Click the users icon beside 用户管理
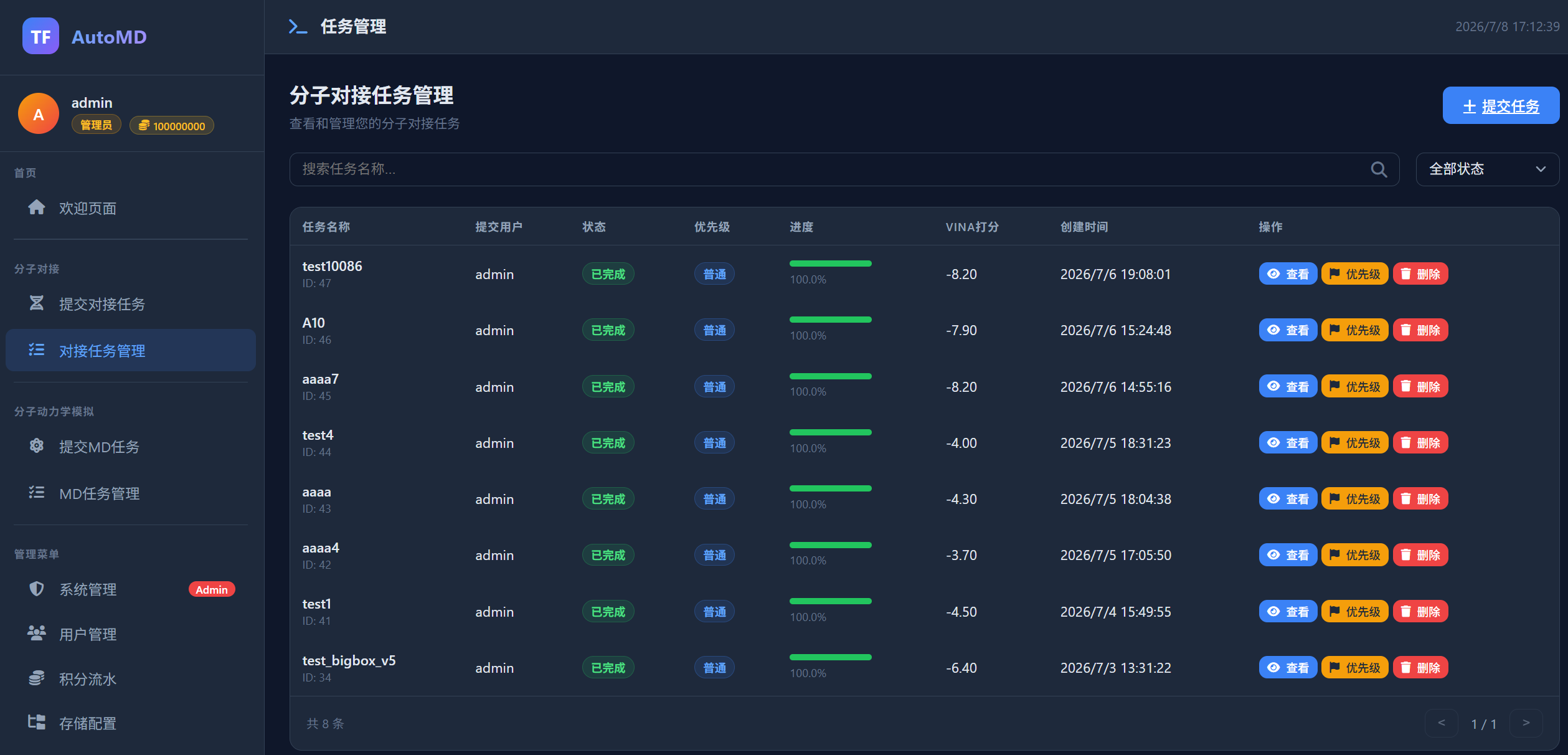The image size is (1568, 755). (x=37, y=633)
